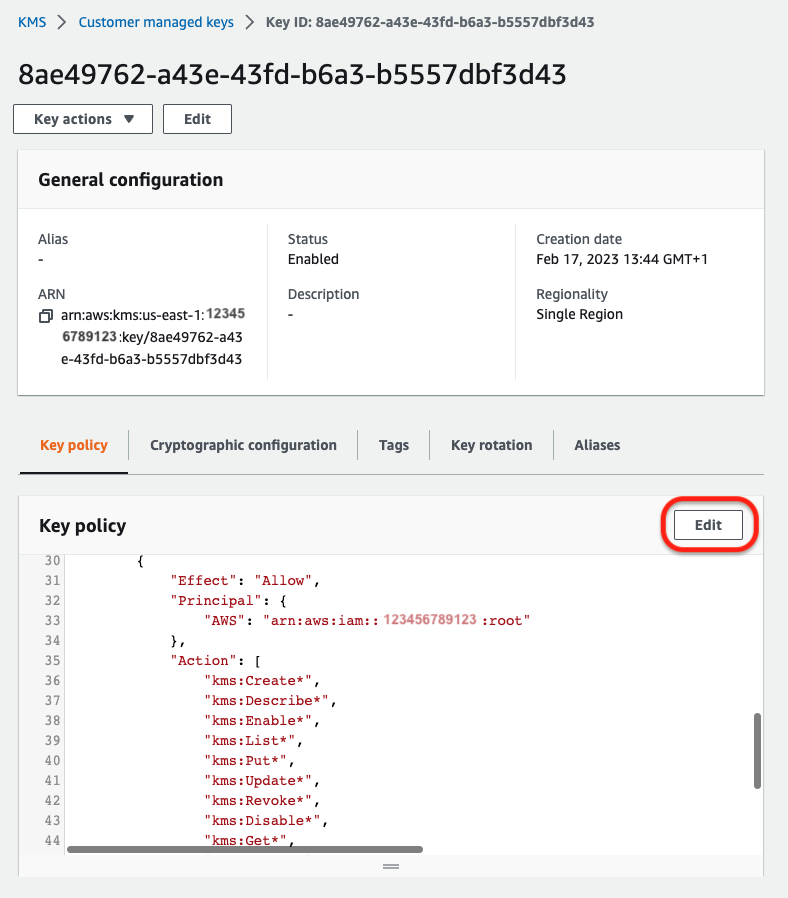Click the "Principal" line in the policy

click(228, 601)
